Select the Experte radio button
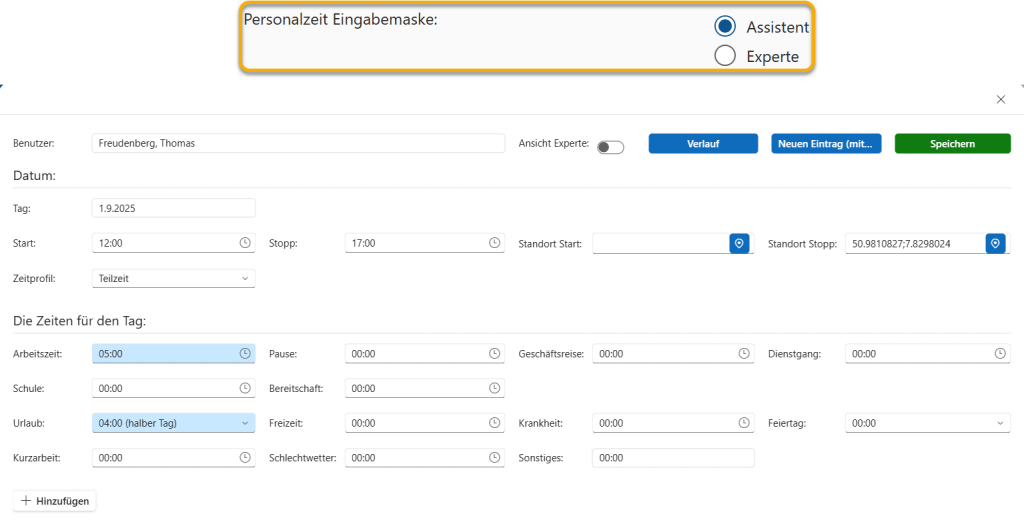Image resolution: width=1024 pixels, height=532 pixels. 726,56
